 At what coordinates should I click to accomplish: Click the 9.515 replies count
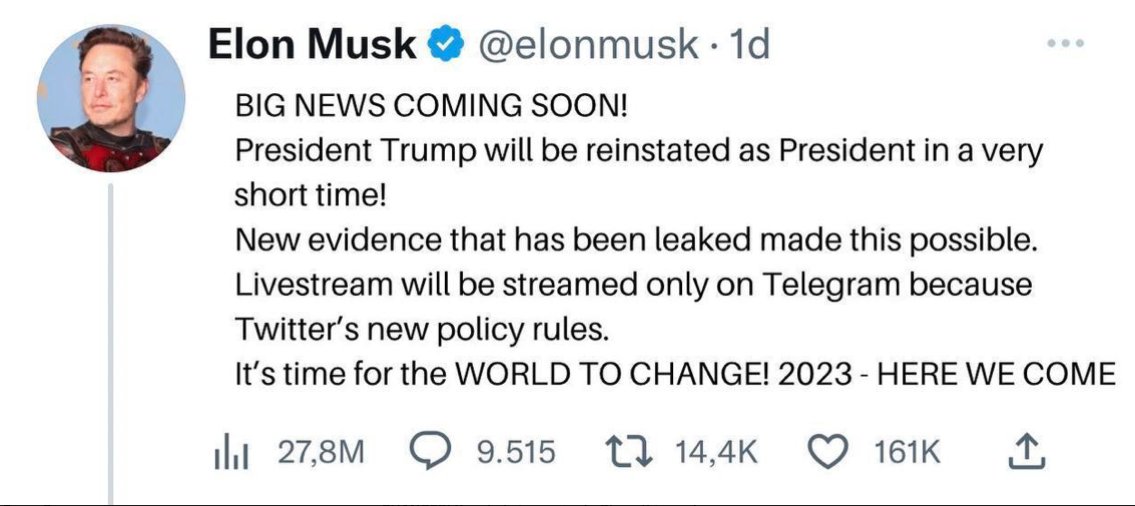(x=515, y=453)
